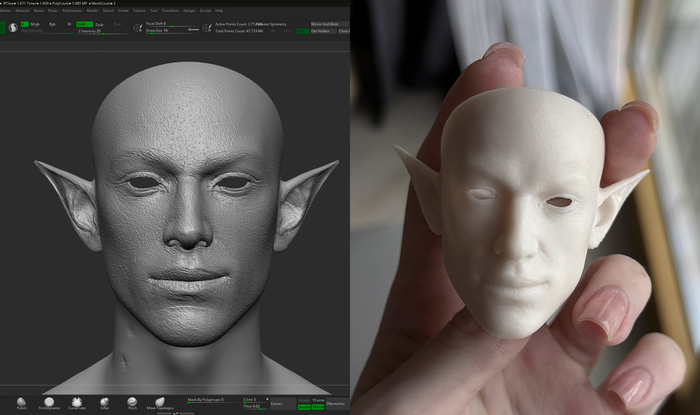Adjust the Focal Shift slider

tap(172, 24)
